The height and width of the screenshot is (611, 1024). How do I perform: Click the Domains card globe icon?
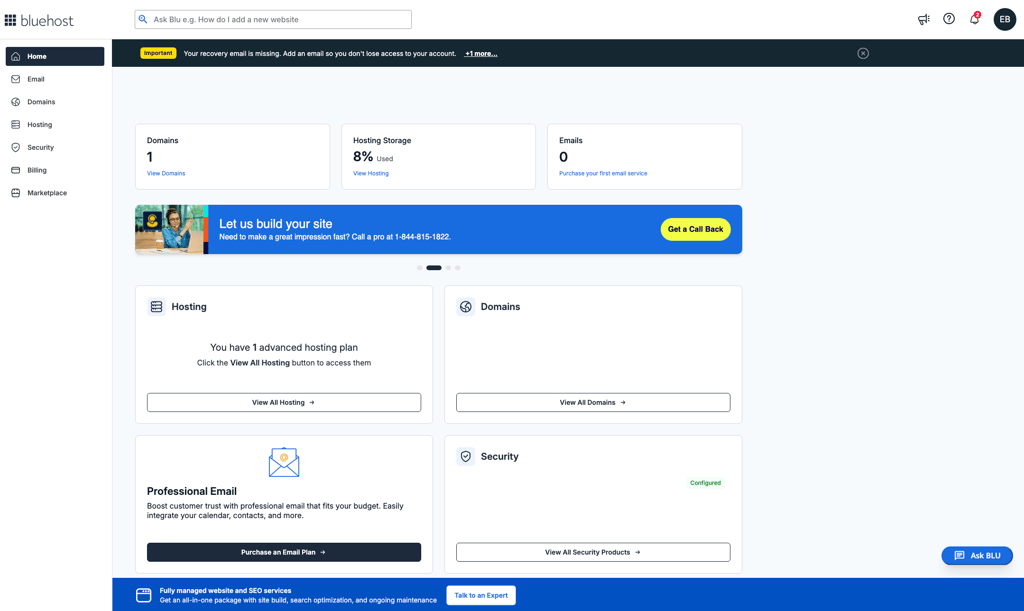click(466, 306)
